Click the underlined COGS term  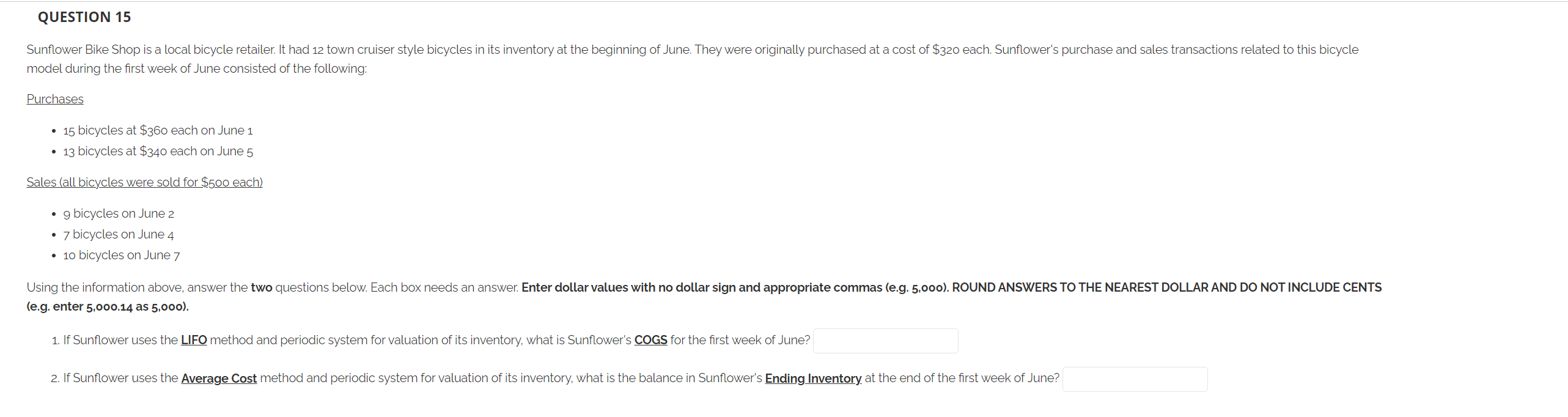click(650, 340)
